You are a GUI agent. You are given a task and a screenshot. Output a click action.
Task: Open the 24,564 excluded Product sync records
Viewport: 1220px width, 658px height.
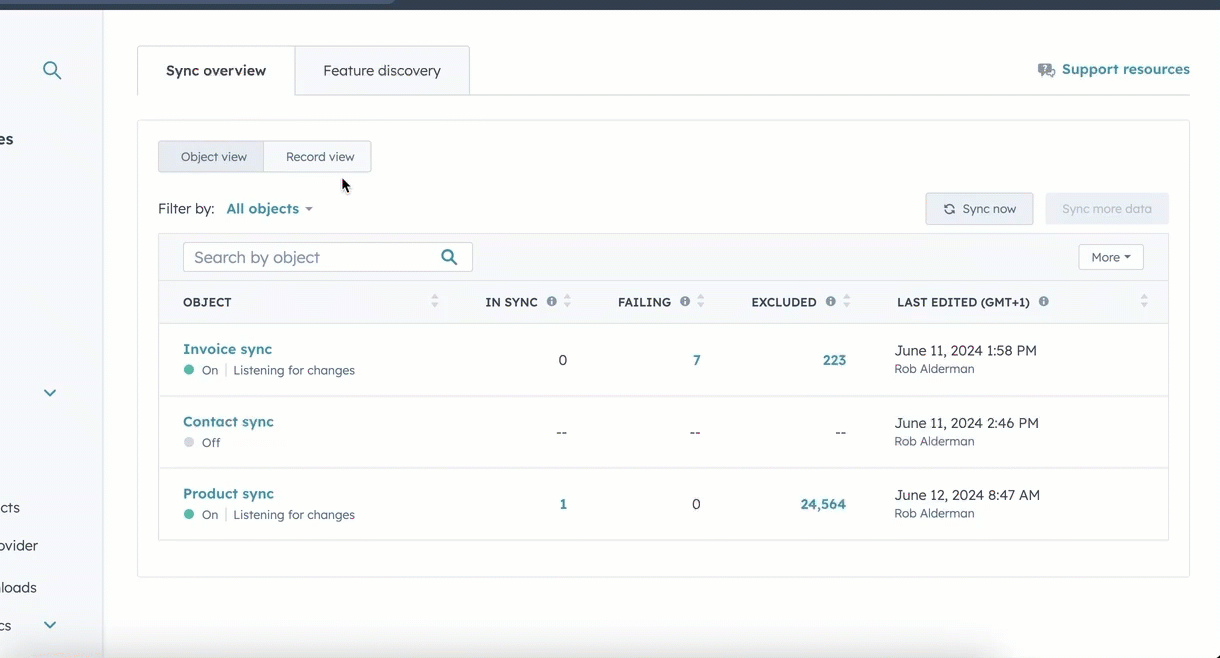[823, 504]
